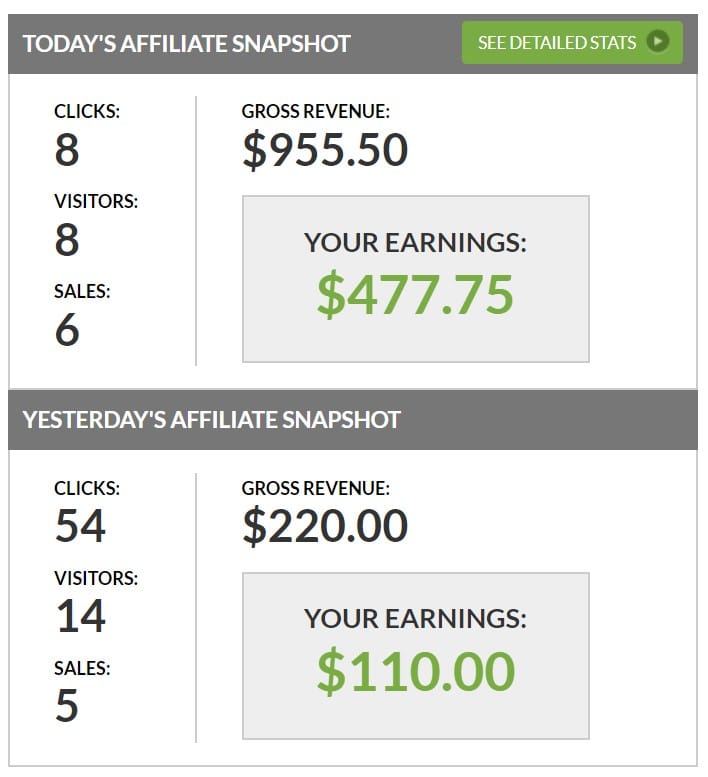708x777 pixels.
Task: Click yesterday's visitors count 14
Action: (81, 616)
